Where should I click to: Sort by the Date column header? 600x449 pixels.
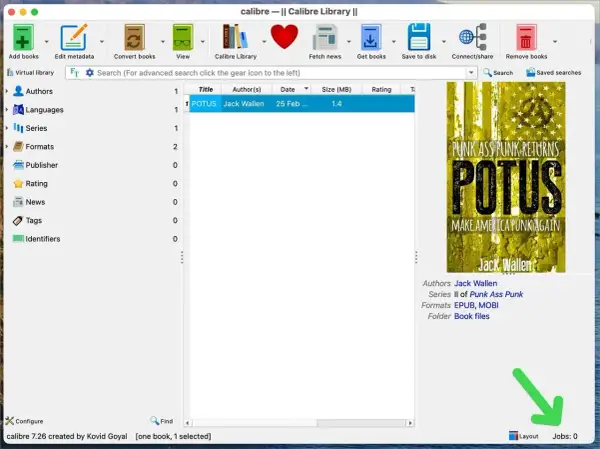tap(291, 89)
